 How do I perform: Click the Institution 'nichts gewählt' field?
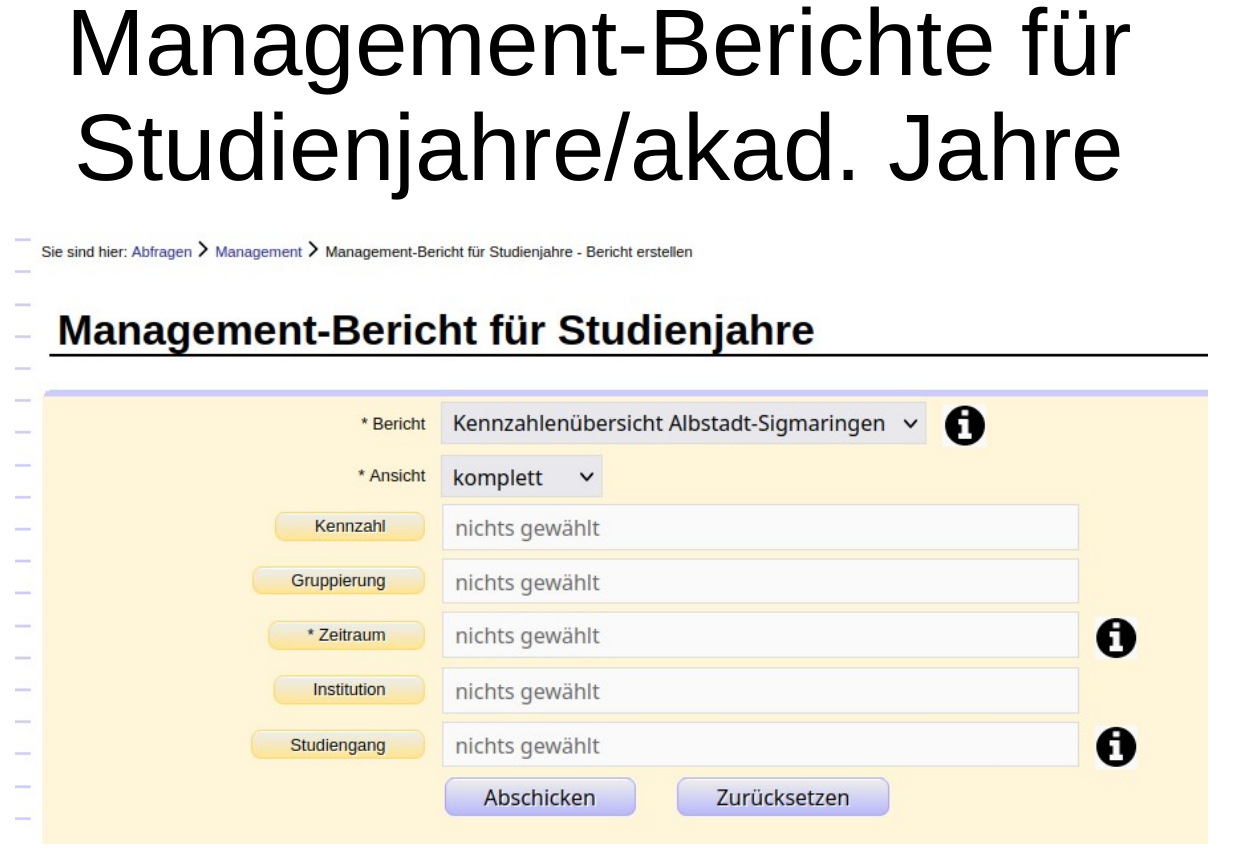click(760, 691)
